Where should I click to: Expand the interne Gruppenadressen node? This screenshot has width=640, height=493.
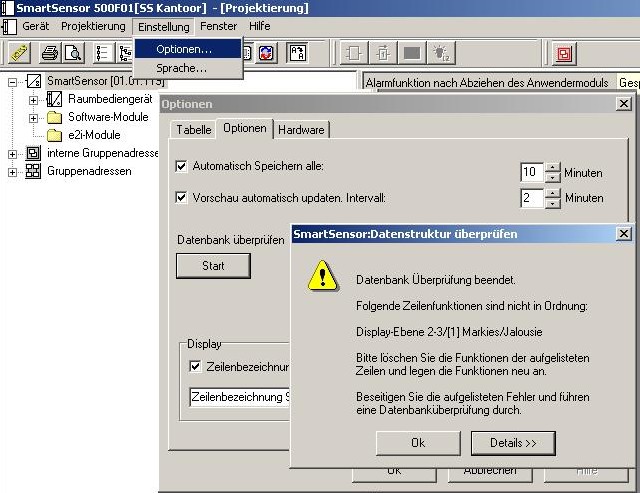(x=13, y=153)
